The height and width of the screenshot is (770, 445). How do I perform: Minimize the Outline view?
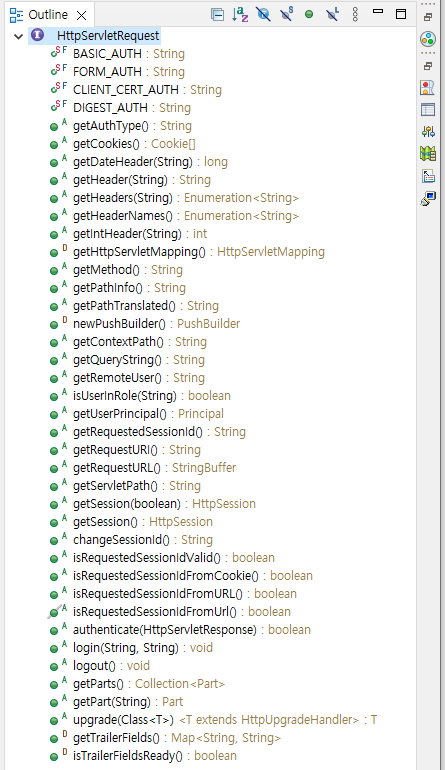coord(378,11)
